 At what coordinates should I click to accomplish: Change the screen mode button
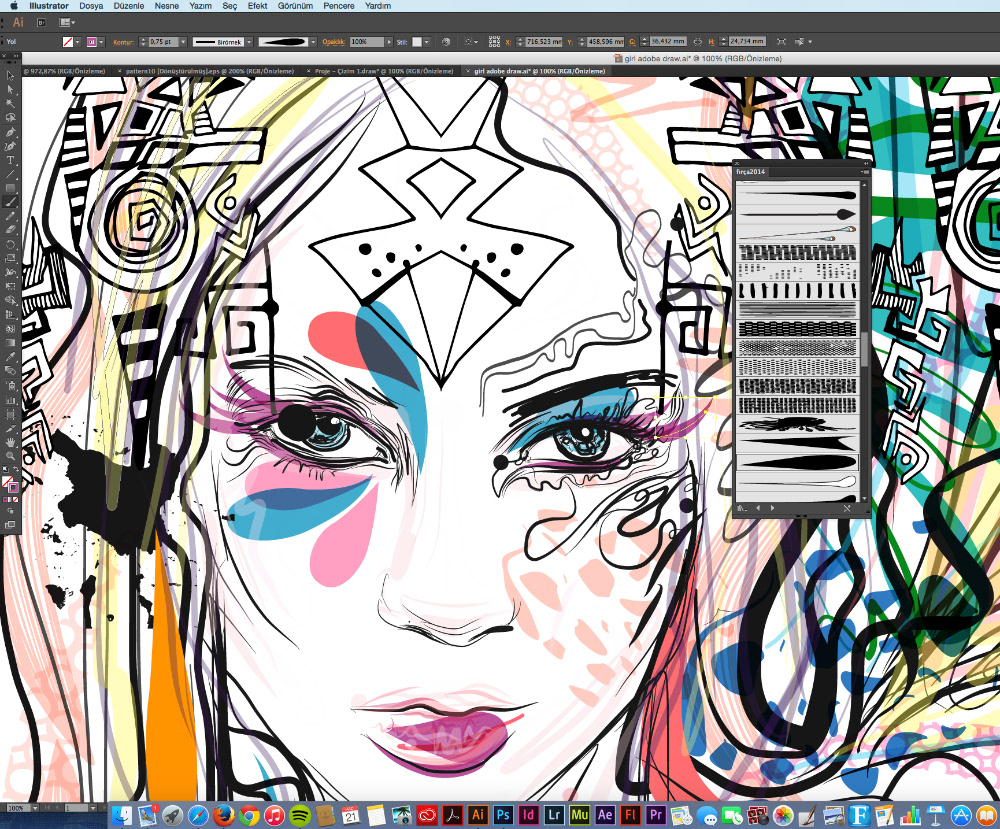click(x=10, y=525)
